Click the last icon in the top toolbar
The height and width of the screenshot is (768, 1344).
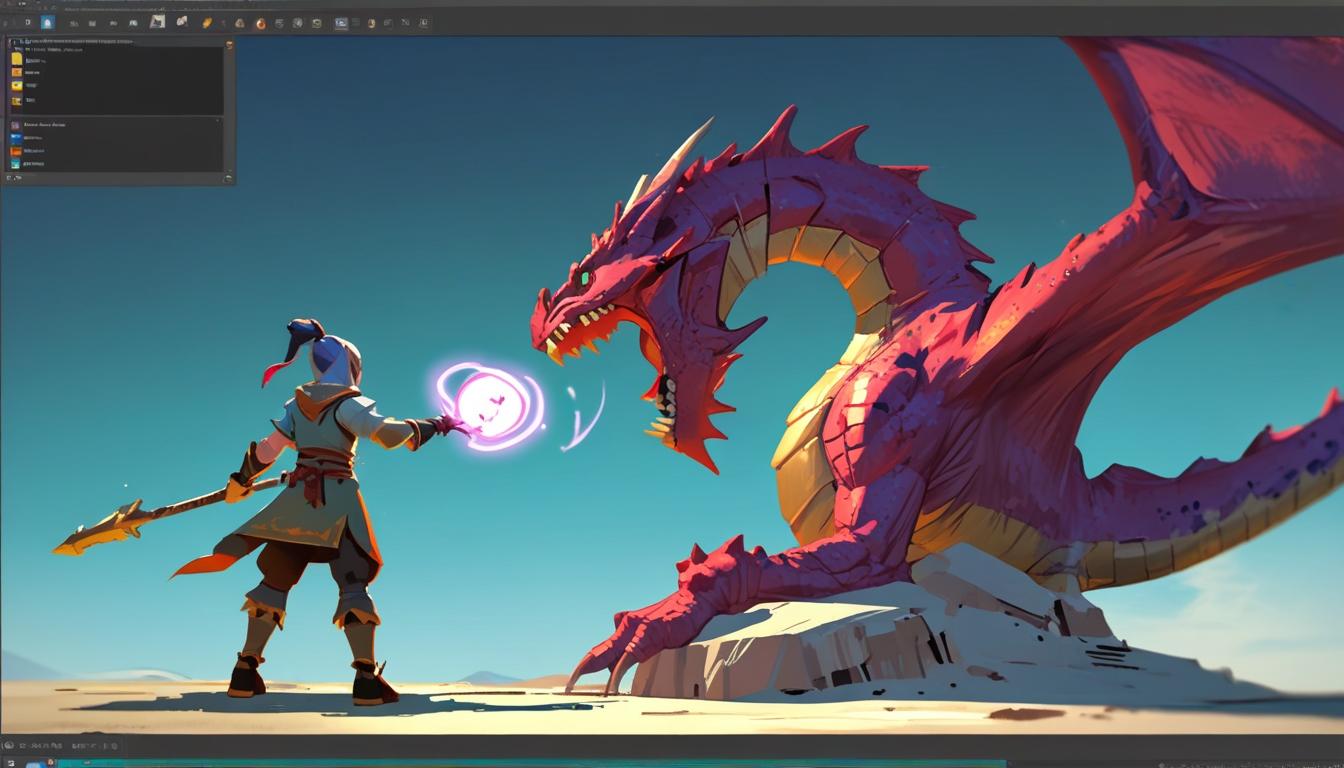423,22
